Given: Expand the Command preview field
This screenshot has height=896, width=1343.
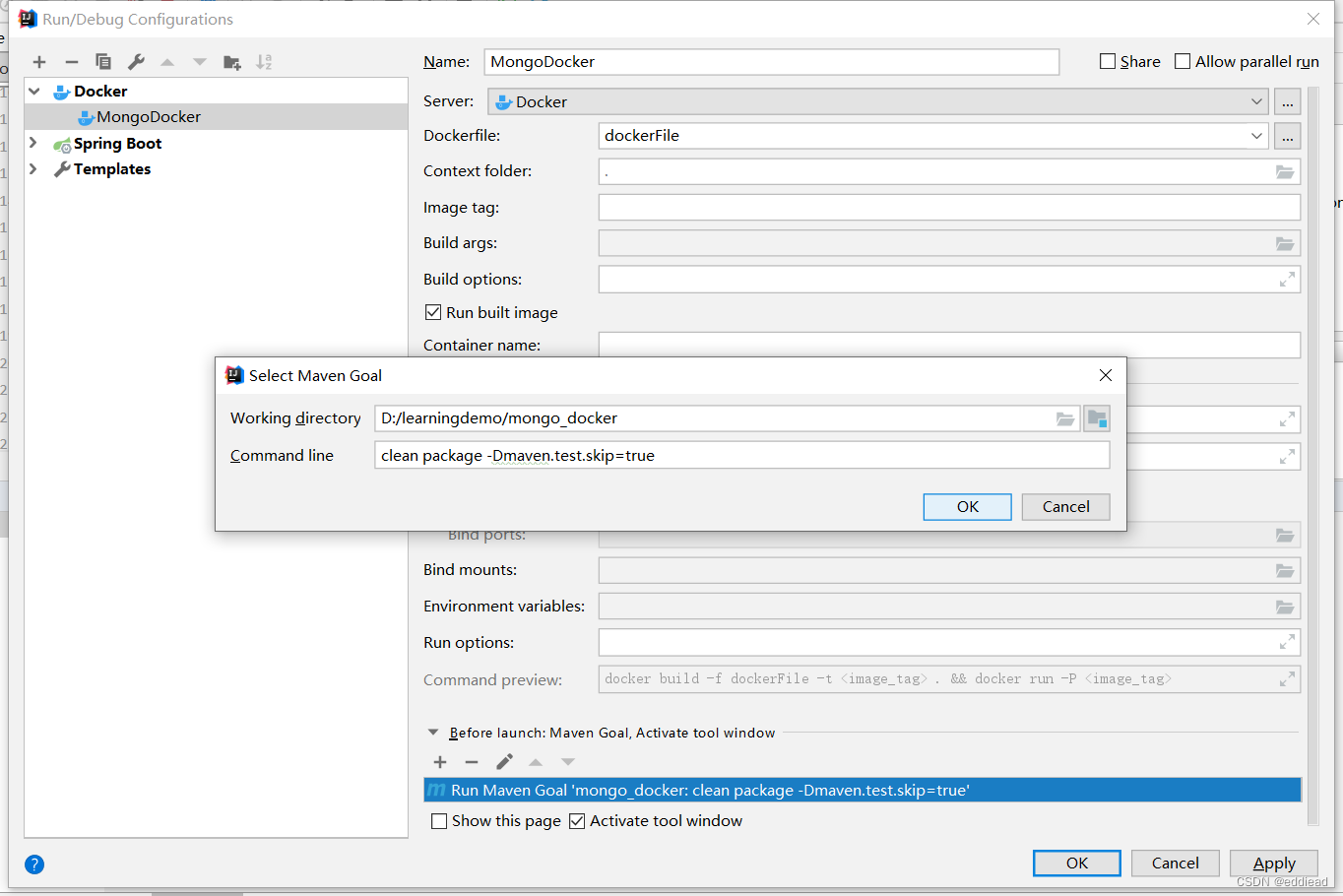Looking at the screenshot, I should (1287, 679).
